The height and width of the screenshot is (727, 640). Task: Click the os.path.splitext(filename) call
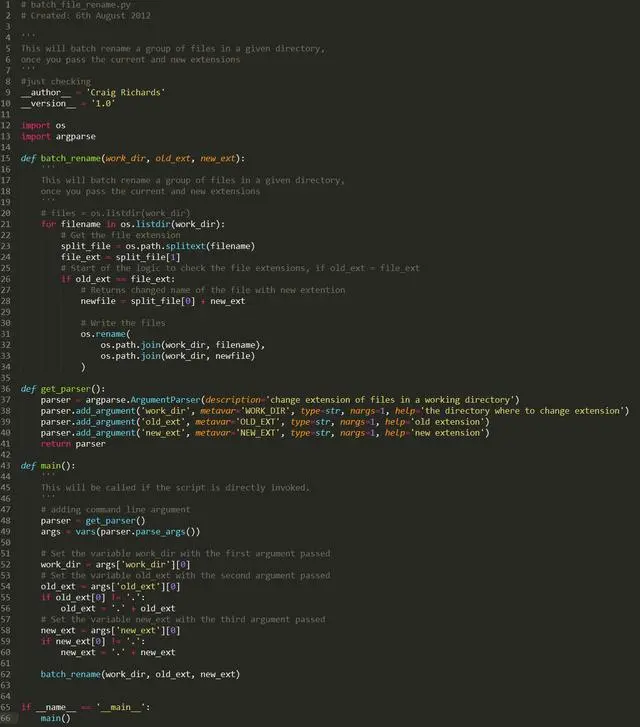click(x=190, y=246)
